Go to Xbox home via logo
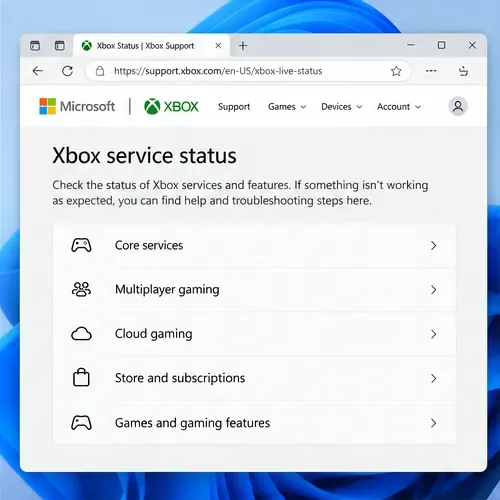The width and height of the screenshot is (500, 500). pos(171,107)
